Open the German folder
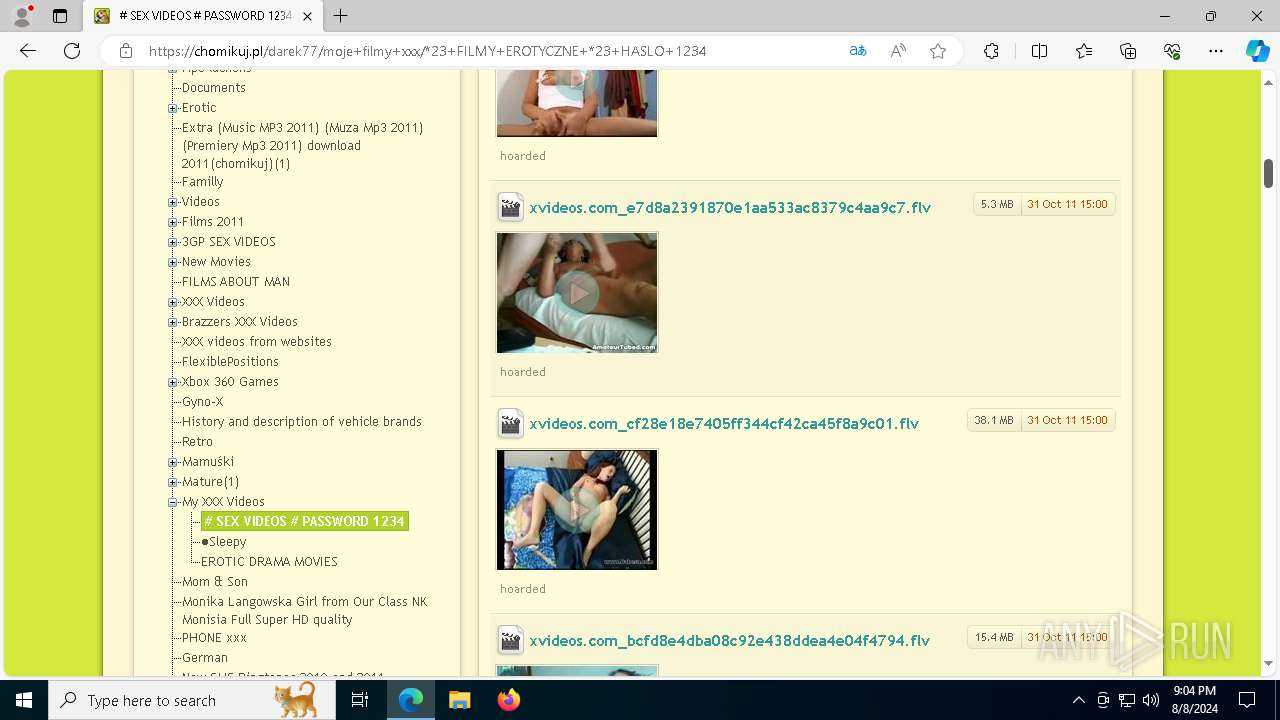The image size is (1280, 720). (x=204, y=658)
